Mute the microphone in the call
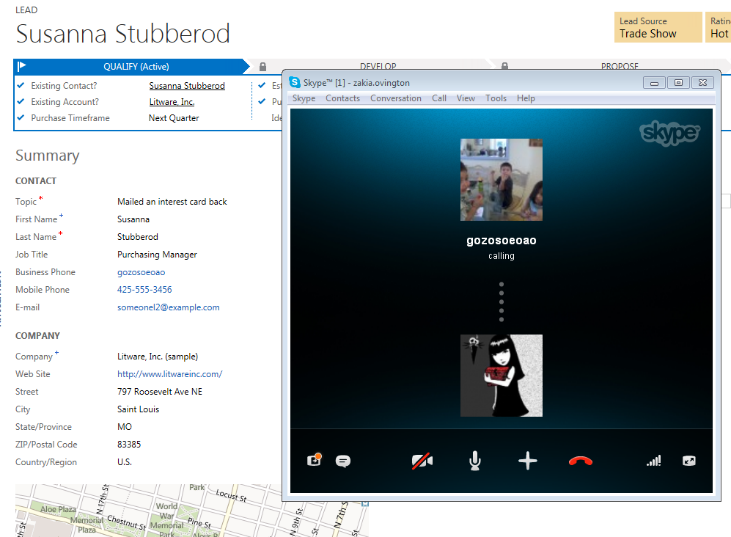This screenshot has height=537, width=731. point(476,461)
